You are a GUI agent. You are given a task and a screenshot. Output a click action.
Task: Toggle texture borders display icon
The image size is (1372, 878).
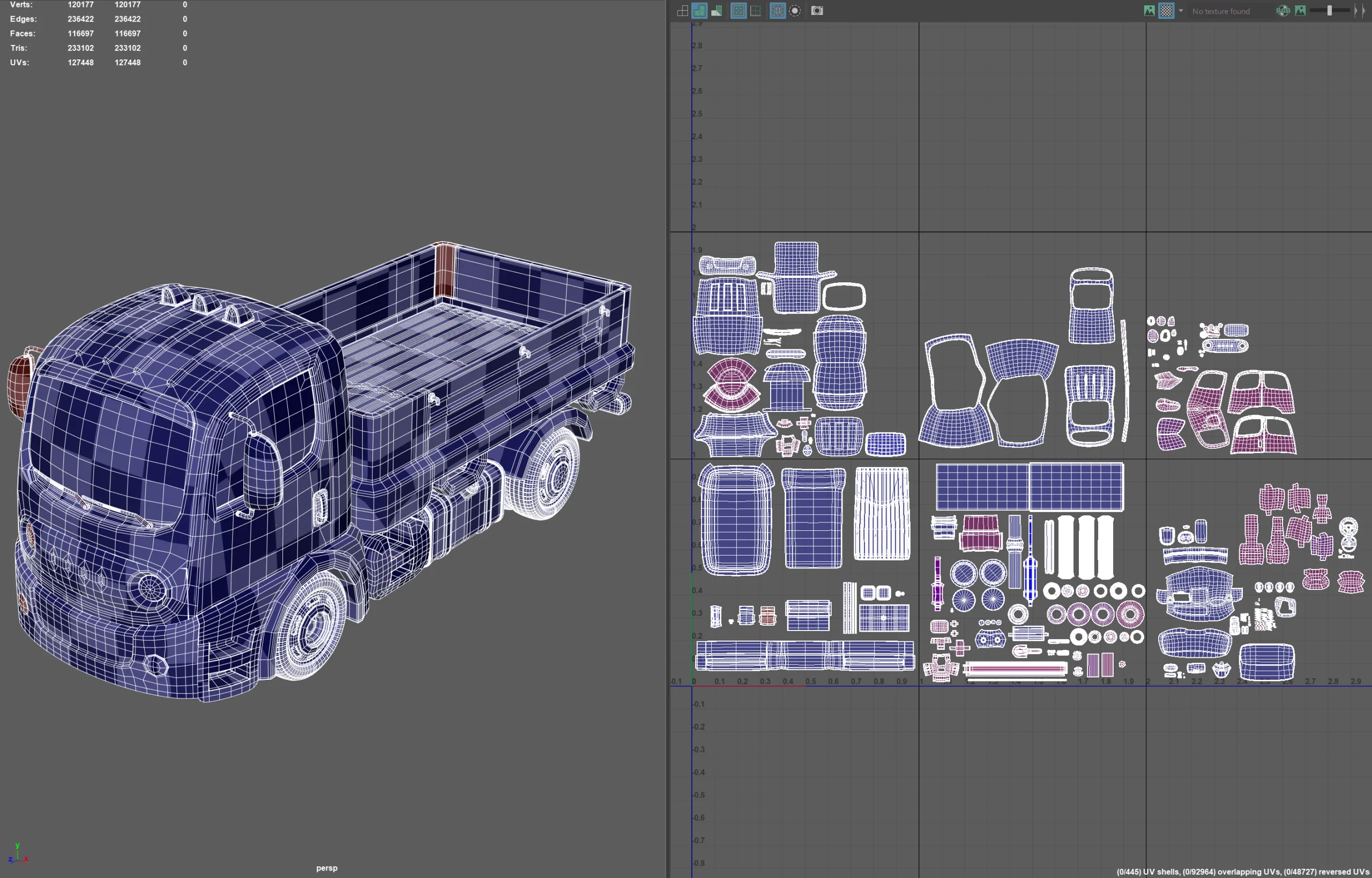click(x=739, y=11)
